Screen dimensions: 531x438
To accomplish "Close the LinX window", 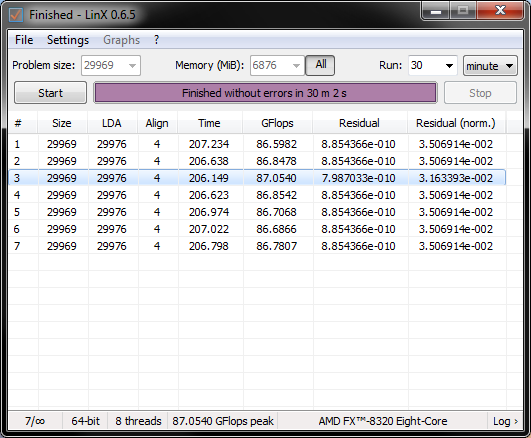I will (500, 11).
